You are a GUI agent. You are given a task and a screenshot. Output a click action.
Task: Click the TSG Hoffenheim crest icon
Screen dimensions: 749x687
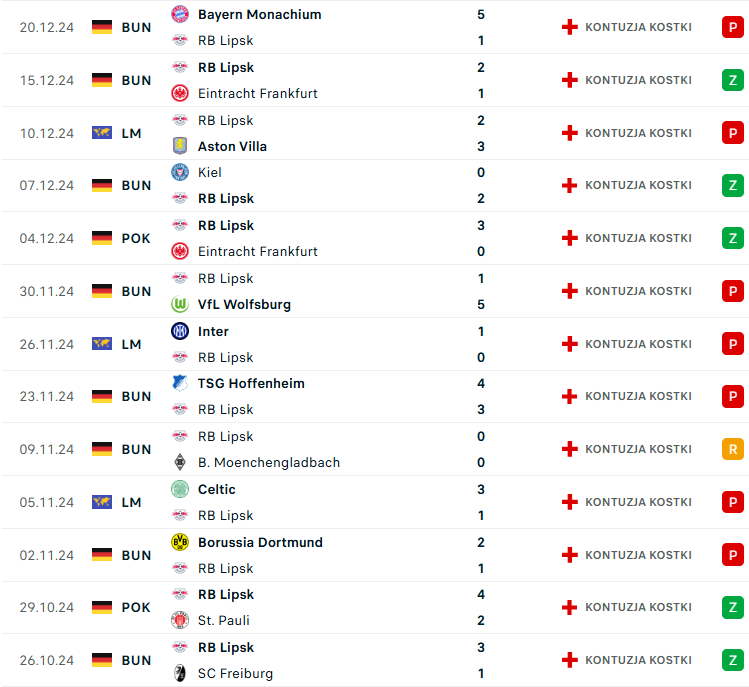[180, 383]
